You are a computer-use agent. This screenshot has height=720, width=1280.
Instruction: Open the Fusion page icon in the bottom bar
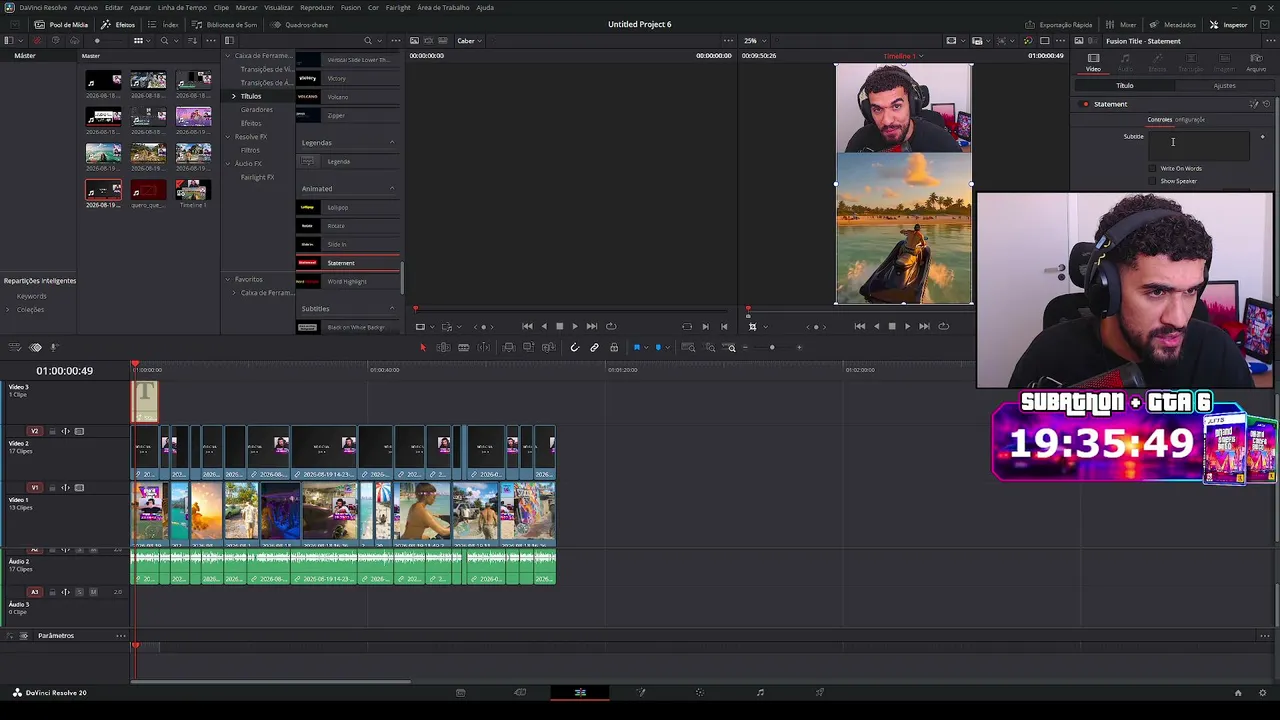641,692
